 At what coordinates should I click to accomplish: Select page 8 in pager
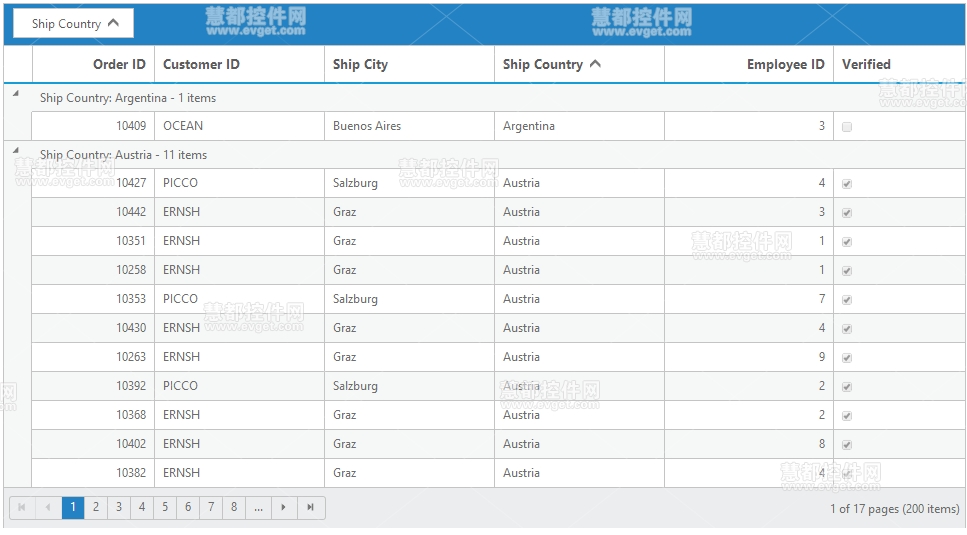[234, 507]
